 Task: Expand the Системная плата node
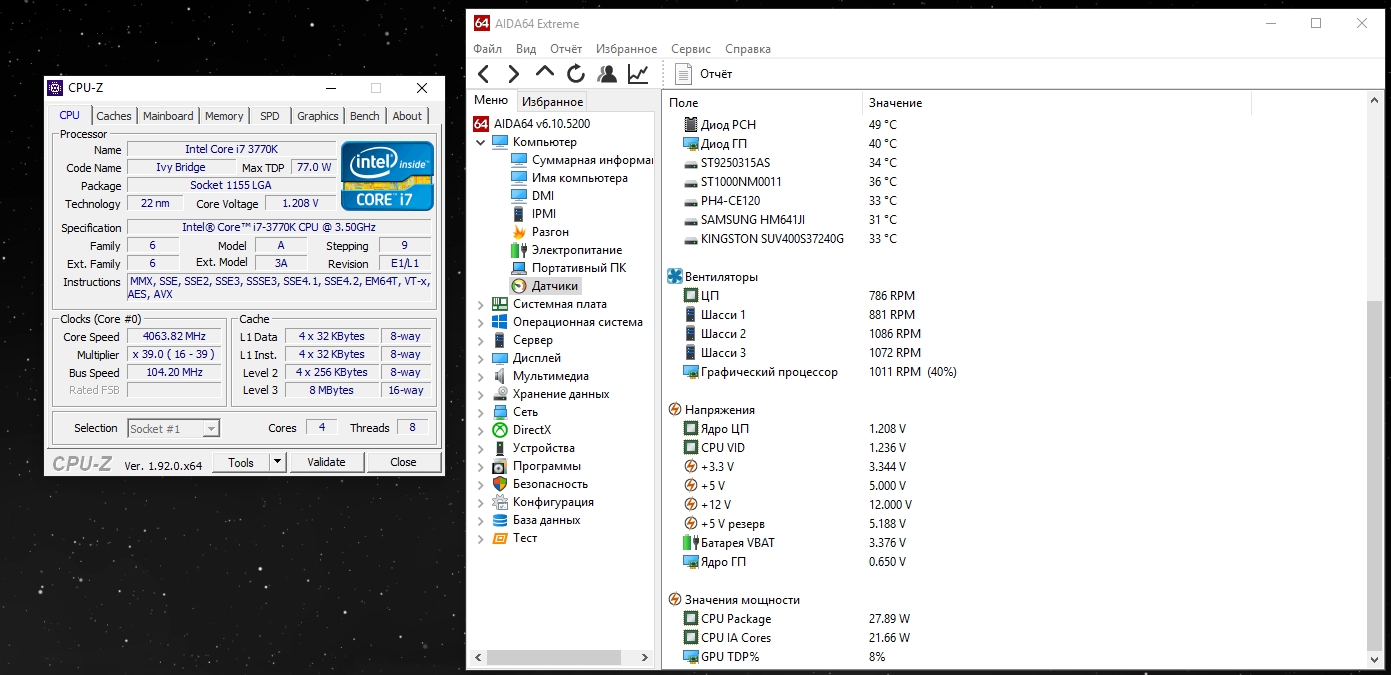480,304
